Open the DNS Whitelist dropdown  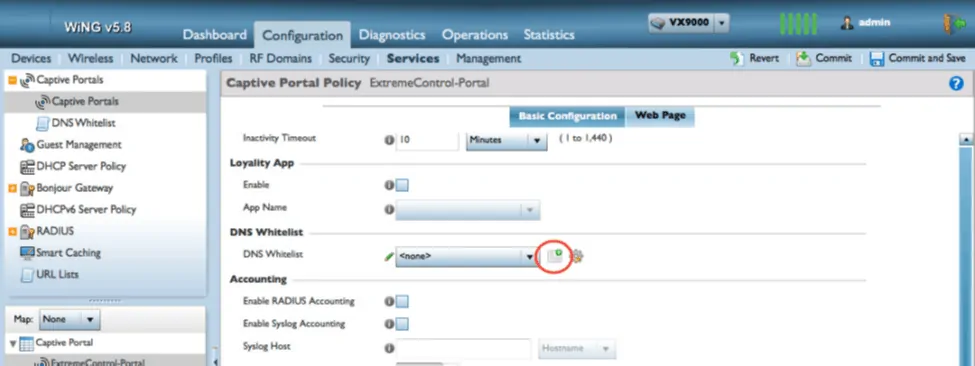coord(465,256)
